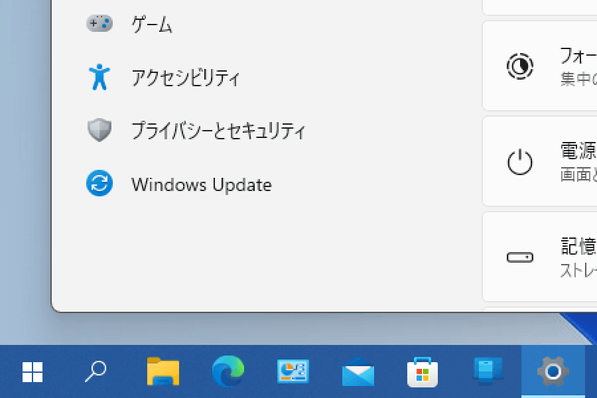Open the Control Panel taskbar icon
This screenshot has height=398, width=597.
point(293,371)
